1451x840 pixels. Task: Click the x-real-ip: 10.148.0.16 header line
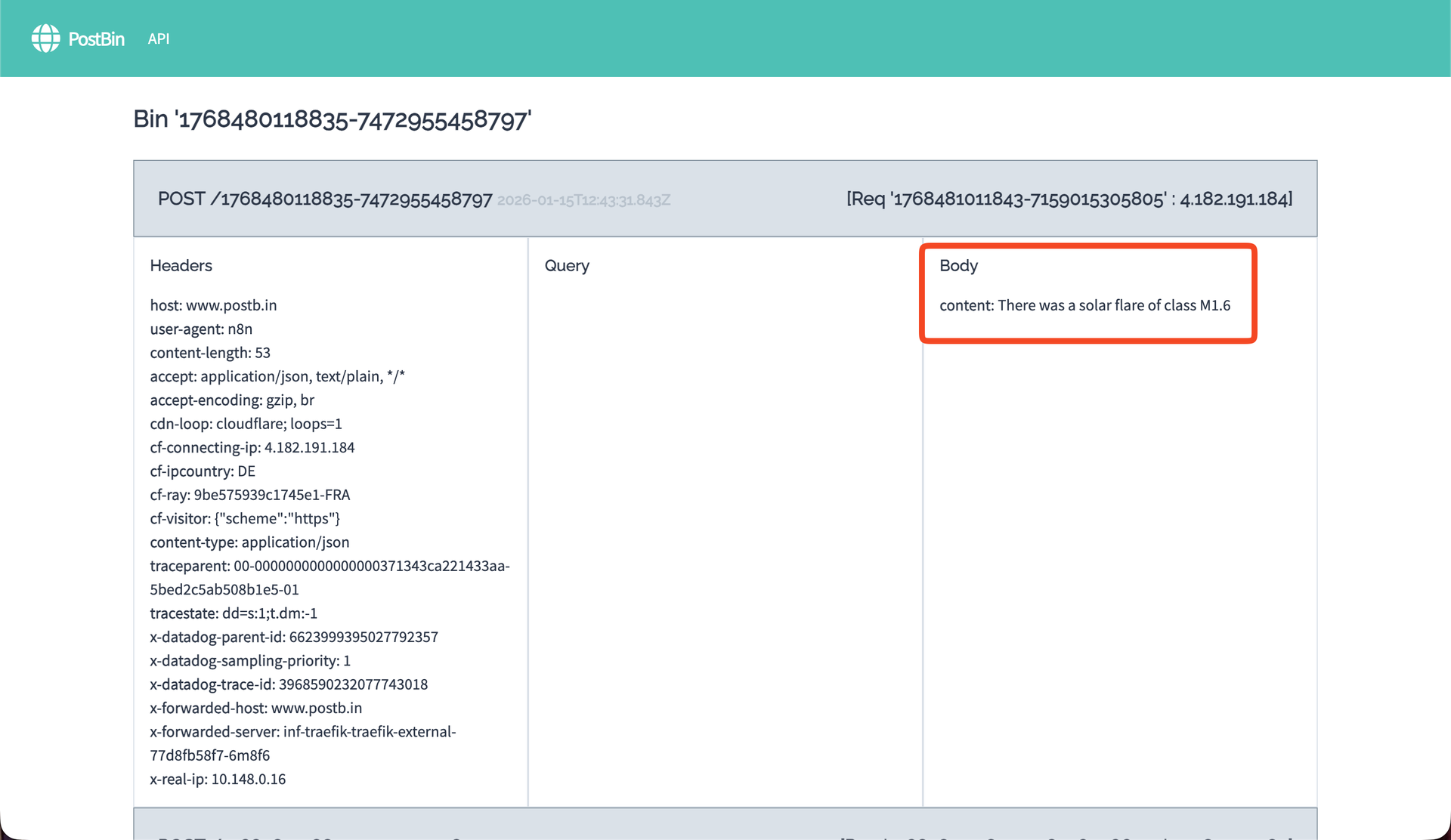point(218,779)
